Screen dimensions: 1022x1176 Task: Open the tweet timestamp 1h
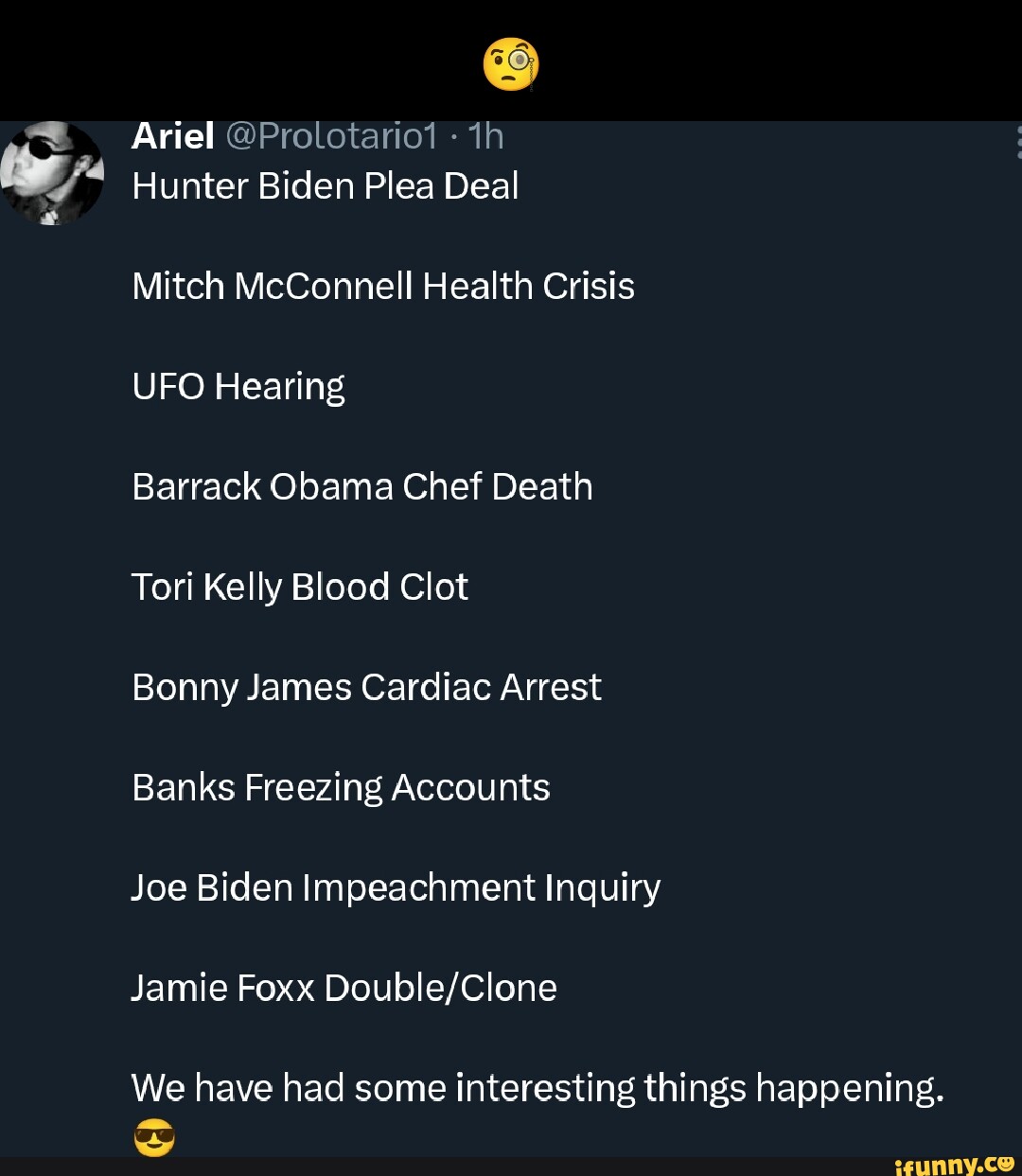pyautogui.click(x=485, y=135)
